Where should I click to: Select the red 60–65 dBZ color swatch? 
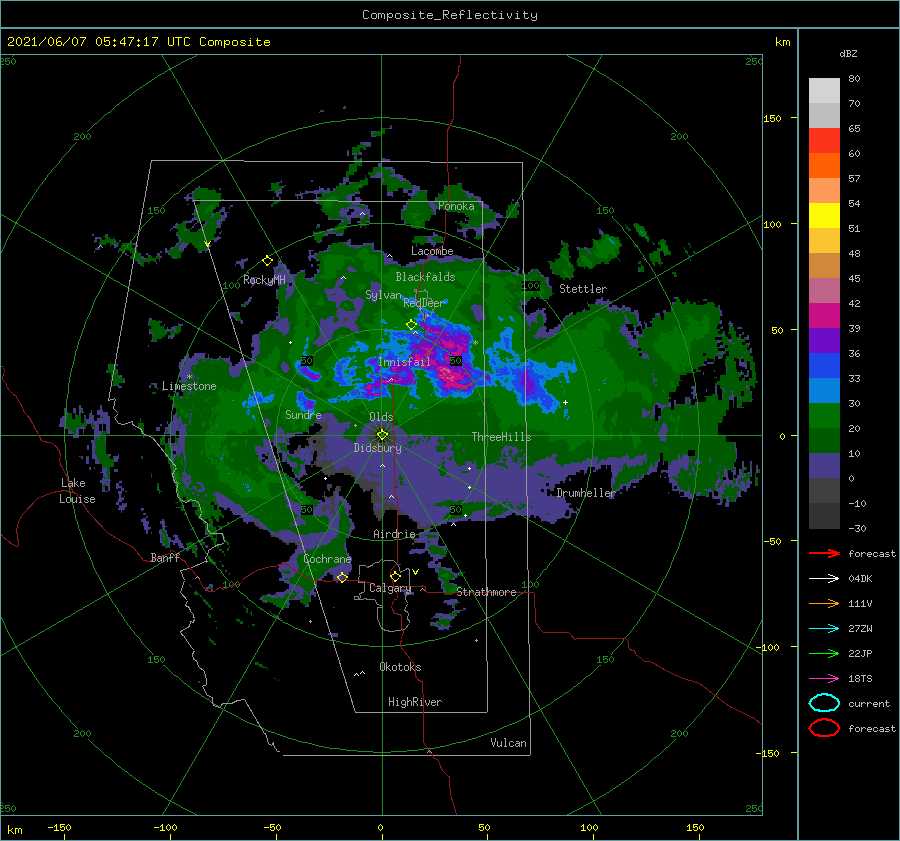tap(824, 141)
